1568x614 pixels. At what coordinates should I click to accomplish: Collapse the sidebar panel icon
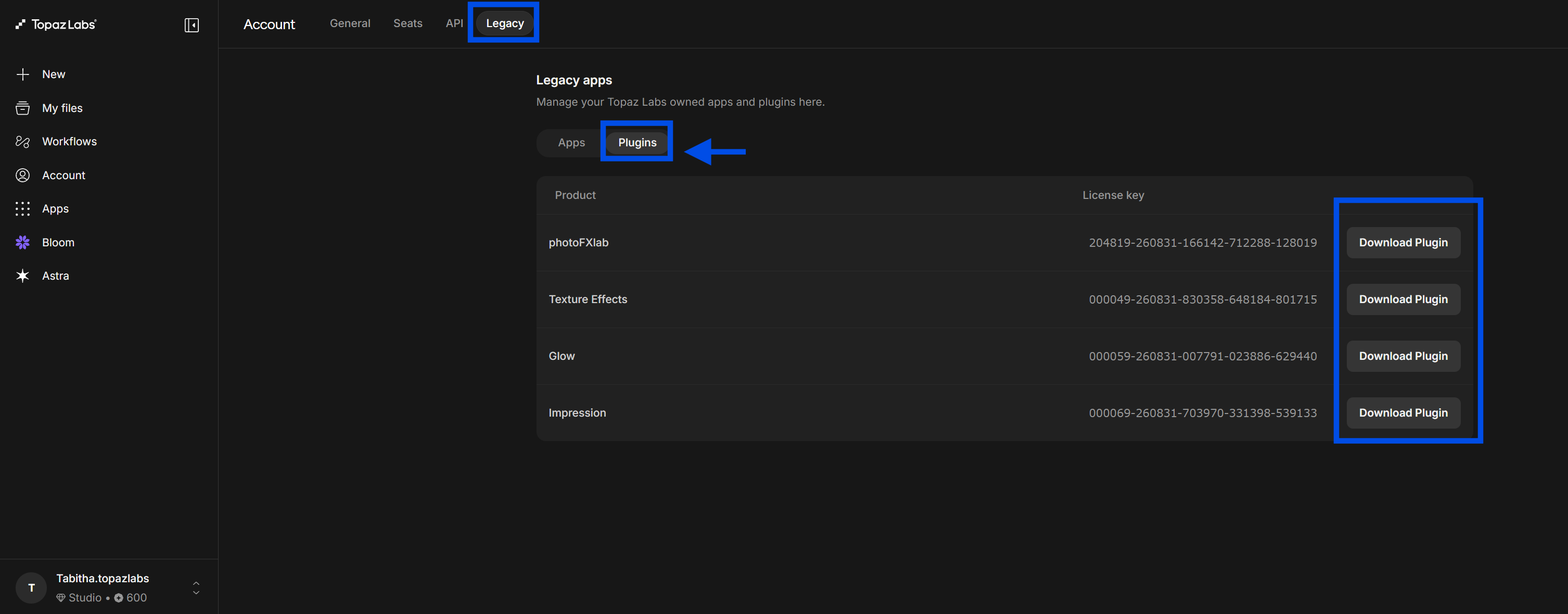pyautogui.click(x=192, y=25)
